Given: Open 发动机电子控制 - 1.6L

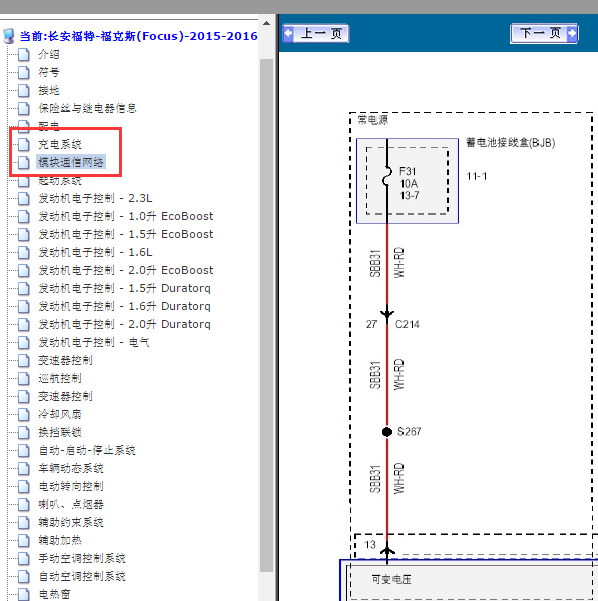Looking at the screenshot, I should 95,253.
